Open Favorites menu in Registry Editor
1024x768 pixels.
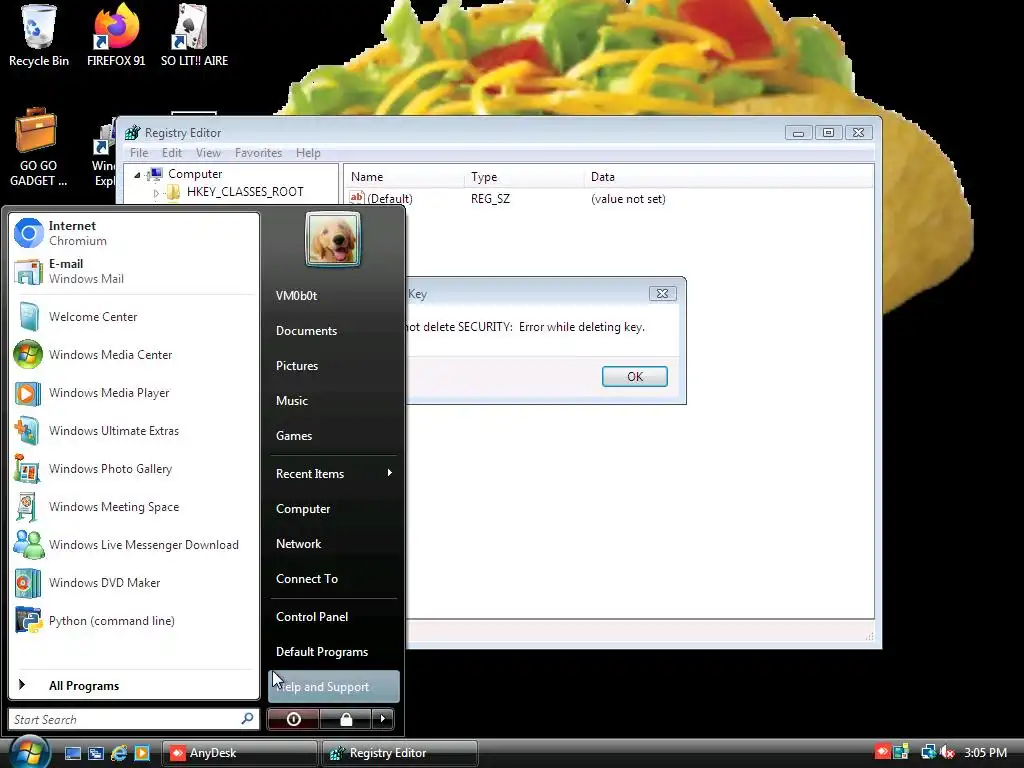pos(259,153)
